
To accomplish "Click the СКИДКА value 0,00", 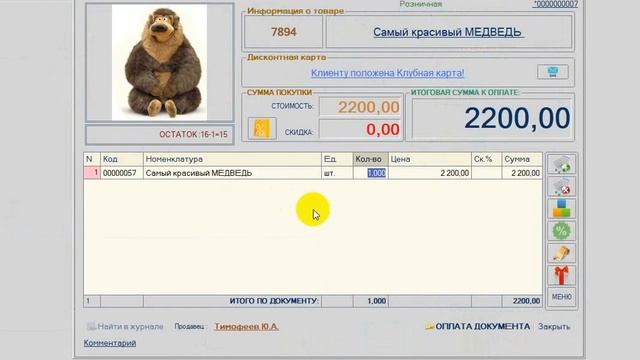I will 360,129.
